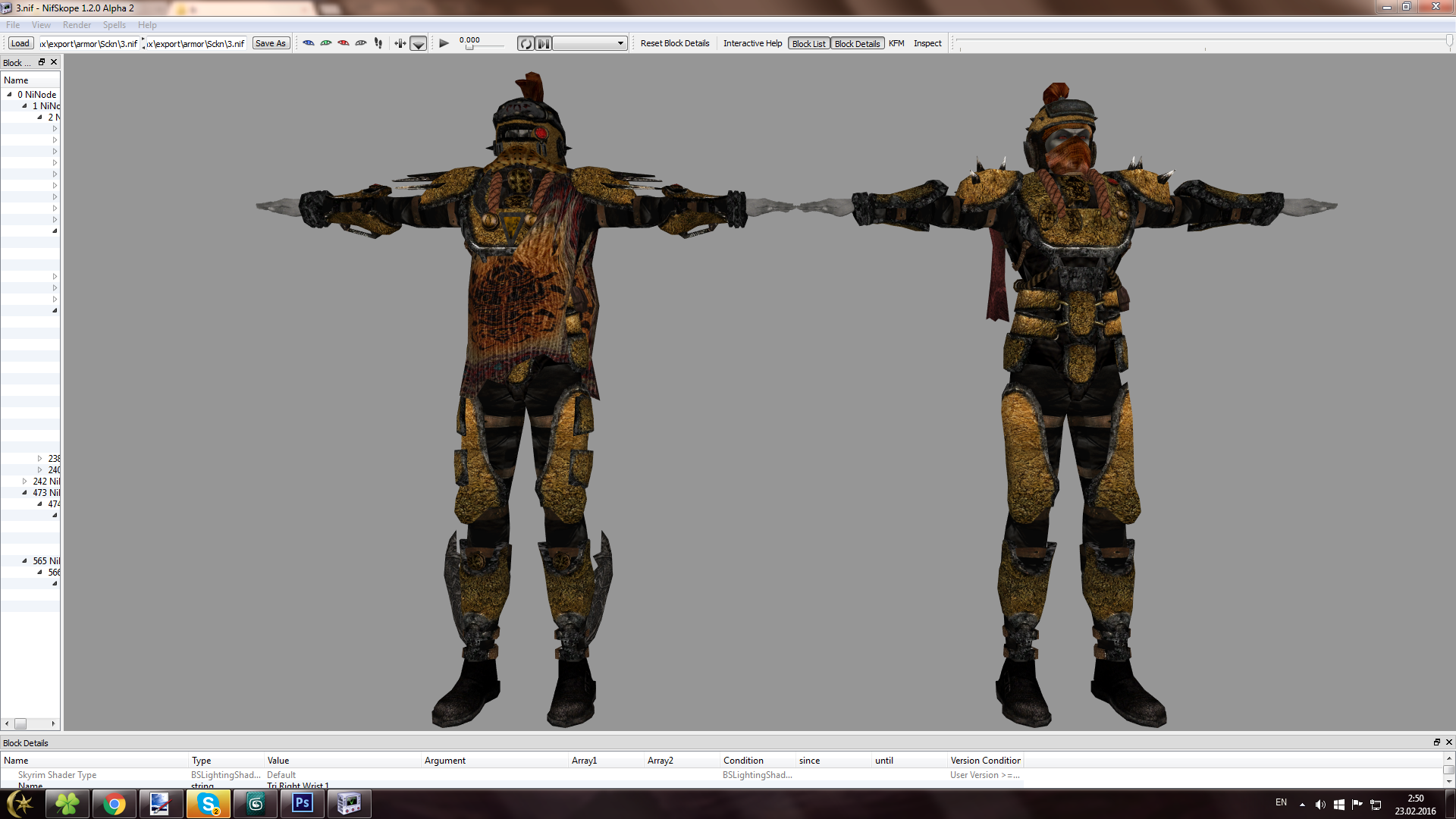This screenshot has width=1456, height=819.
Task: Open the View menu
Action: [x=41, y=25]
